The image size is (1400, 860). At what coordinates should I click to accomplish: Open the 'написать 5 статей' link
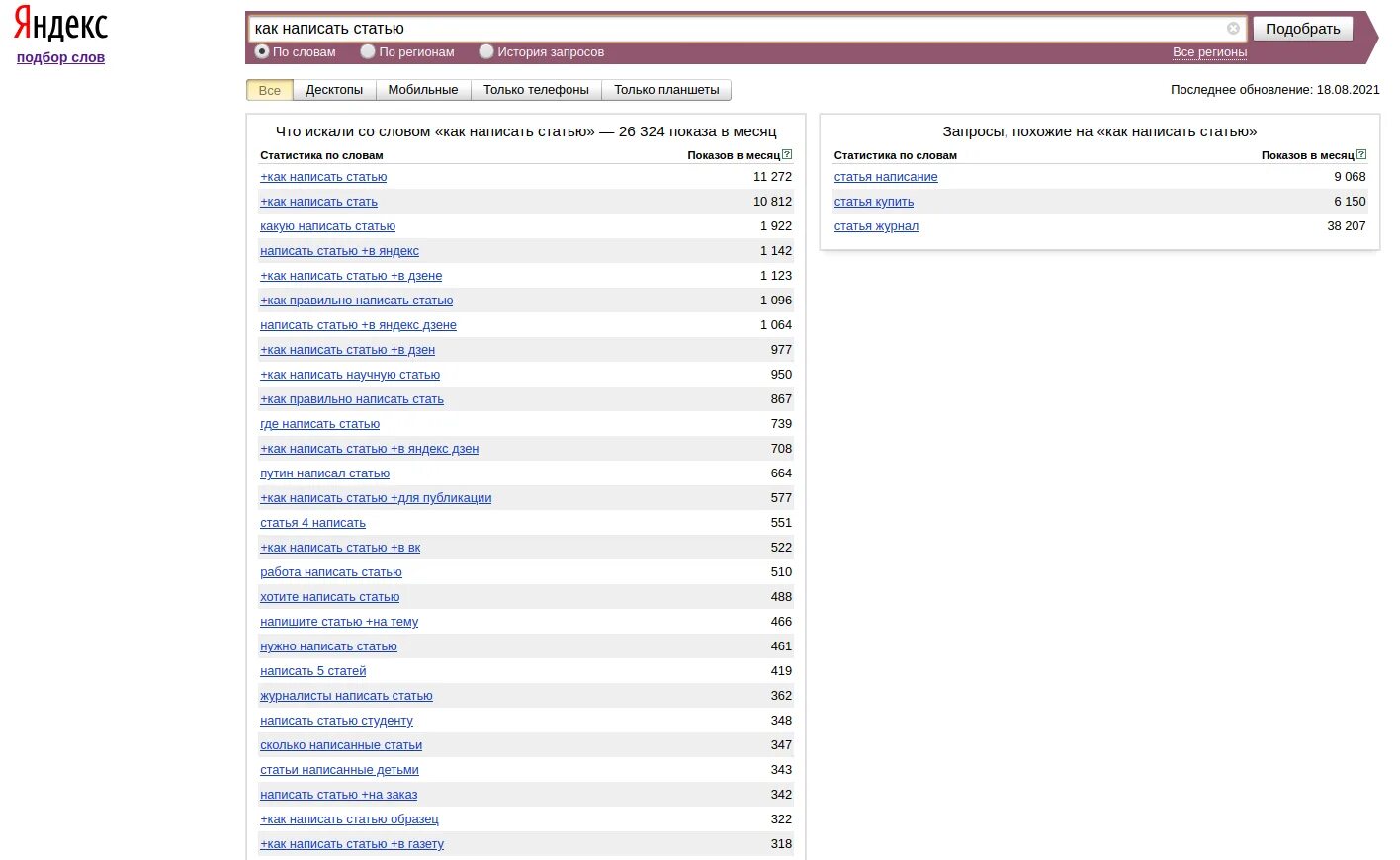(312, 671)
